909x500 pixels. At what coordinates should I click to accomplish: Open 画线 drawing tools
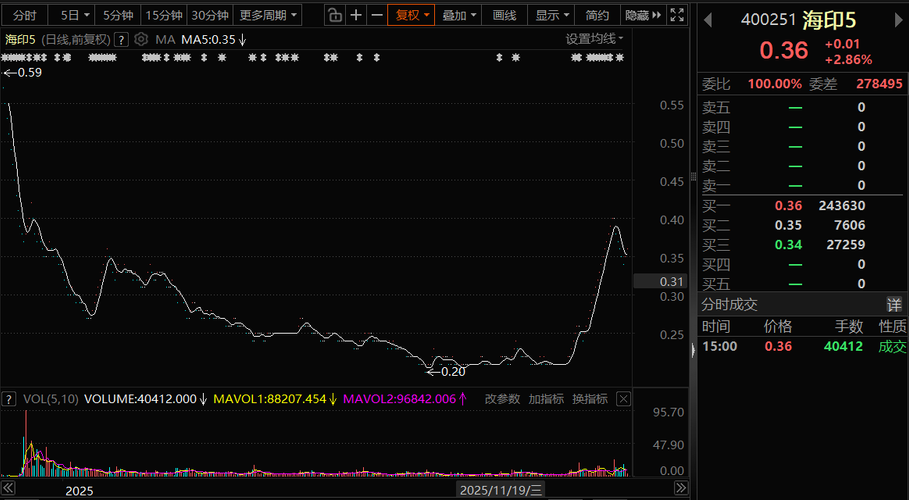[504, 15]
